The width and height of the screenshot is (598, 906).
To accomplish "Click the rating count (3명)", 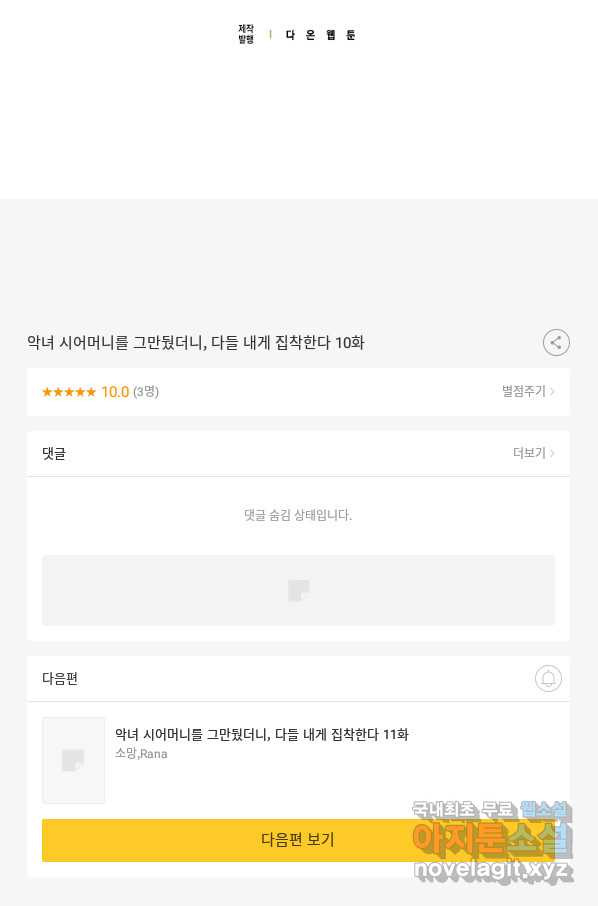I will coord(146,392).
